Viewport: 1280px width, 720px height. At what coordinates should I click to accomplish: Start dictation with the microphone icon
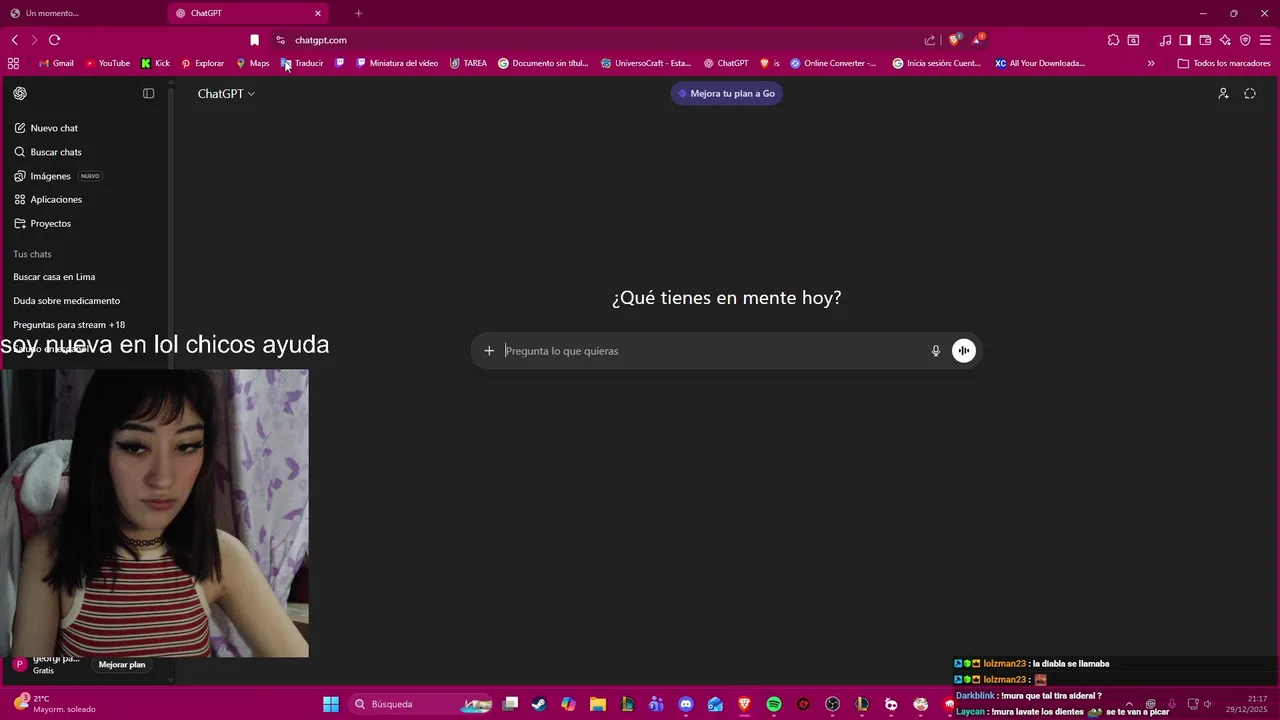pos(936,351)
